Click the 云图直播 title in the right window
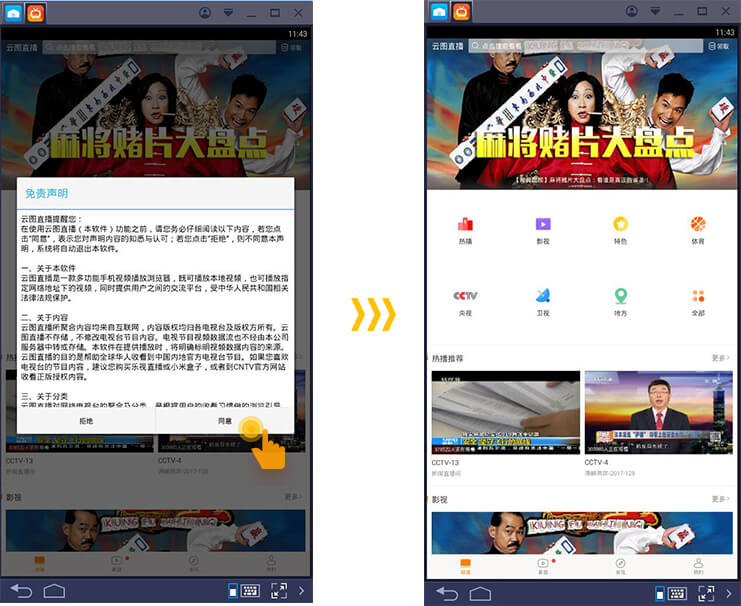 (x=447, y=46)
